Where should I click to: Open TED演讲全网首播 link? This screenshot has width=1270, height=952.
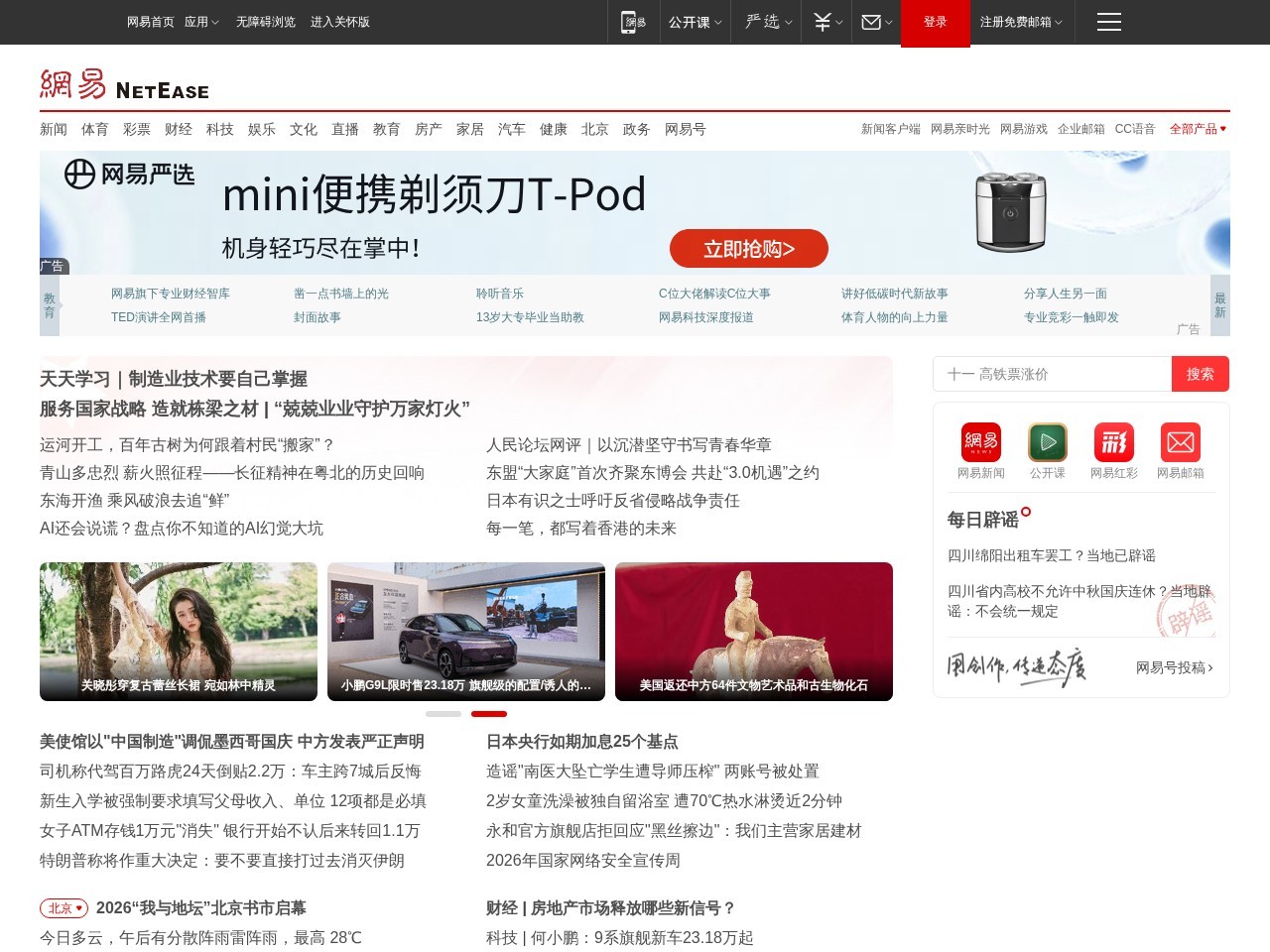coord(159,317)
